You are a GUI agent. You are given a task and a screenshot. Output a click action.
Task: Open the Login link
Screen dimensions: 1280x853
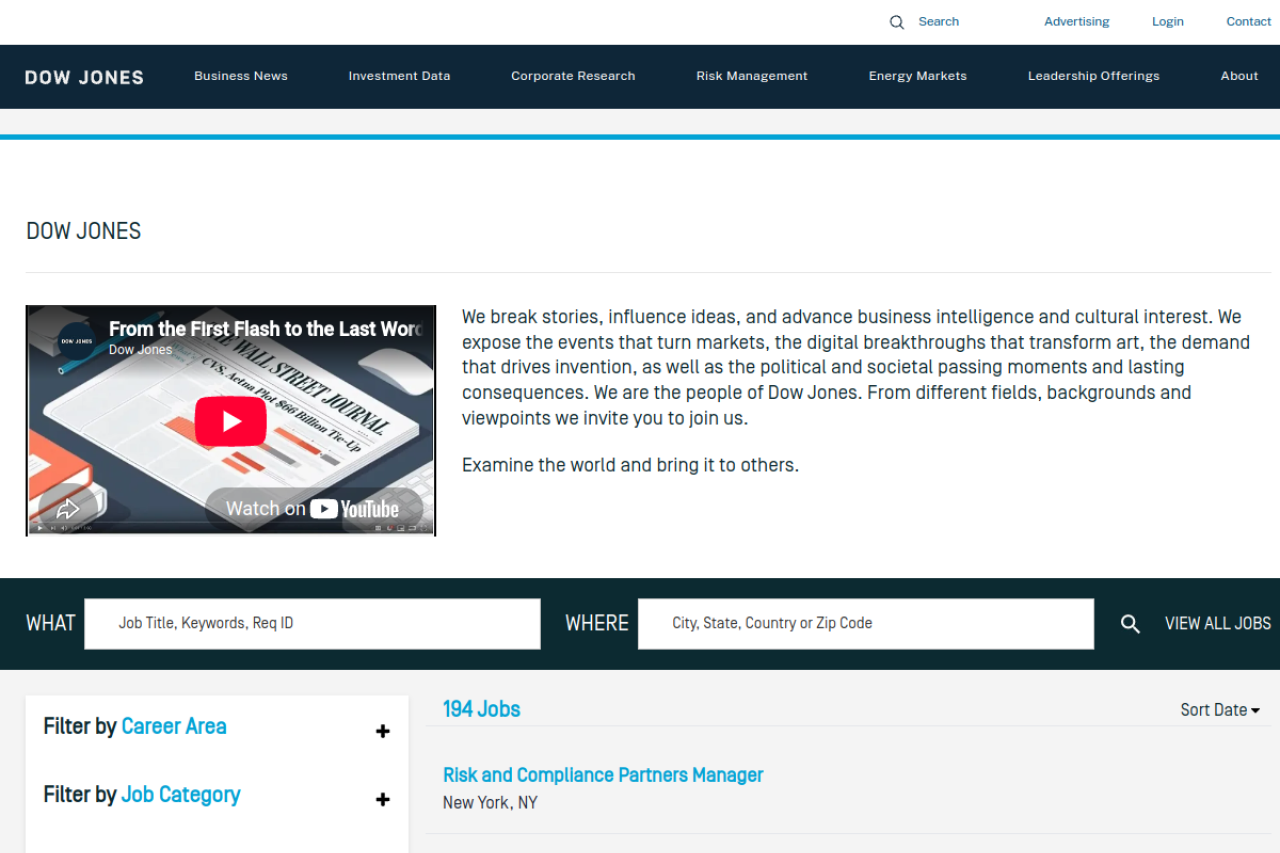[1168, 22]
